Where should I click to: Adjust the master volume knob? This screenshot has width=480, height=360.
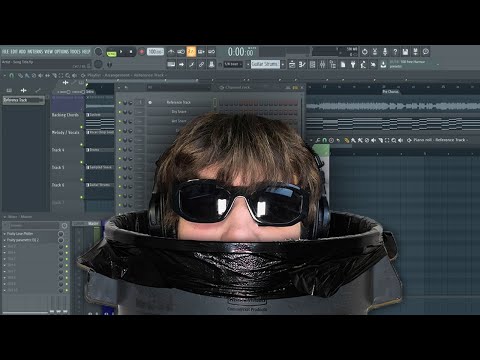pyautogui.click(x=98, y=52)
